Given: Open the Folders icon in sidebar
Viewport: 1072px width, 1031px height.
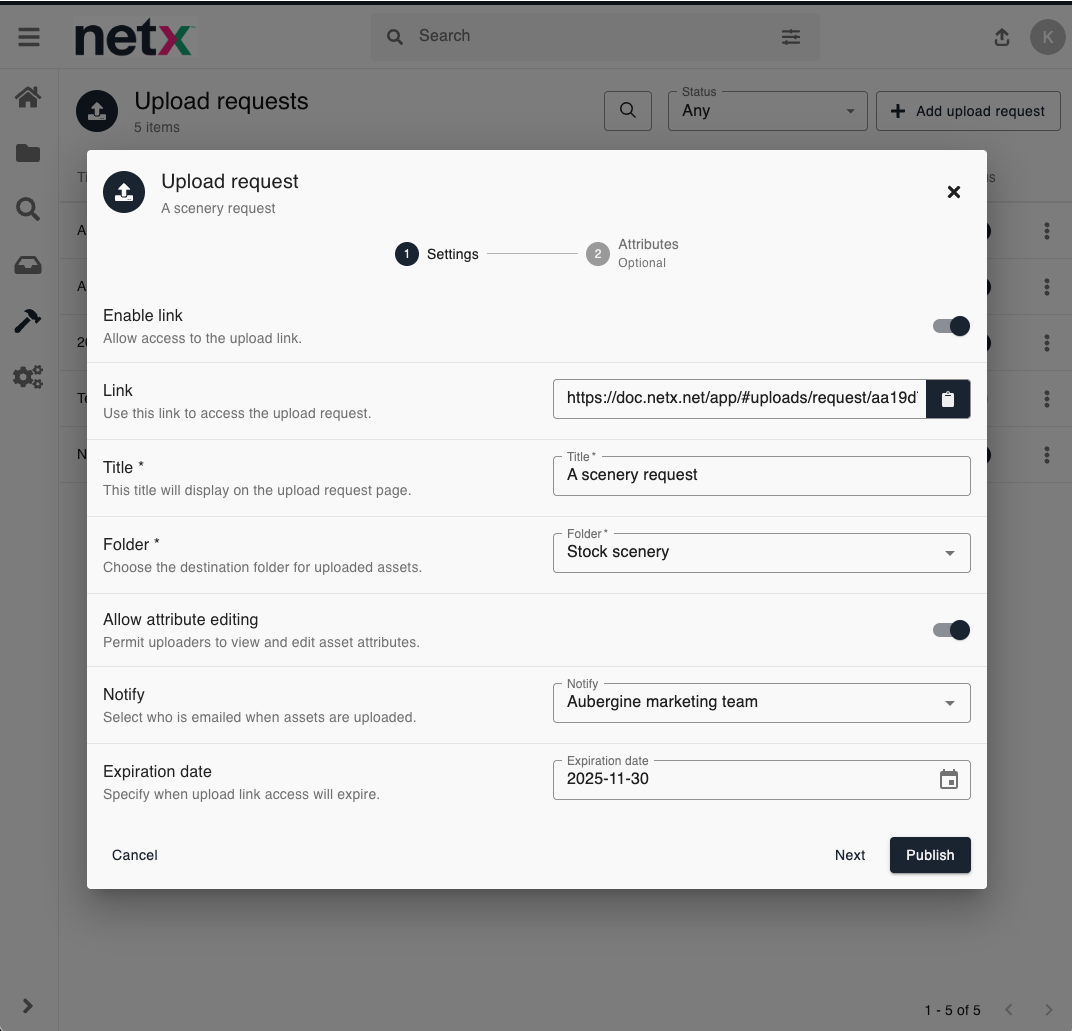Looking at the screenshot, I should tap(28, 153).
